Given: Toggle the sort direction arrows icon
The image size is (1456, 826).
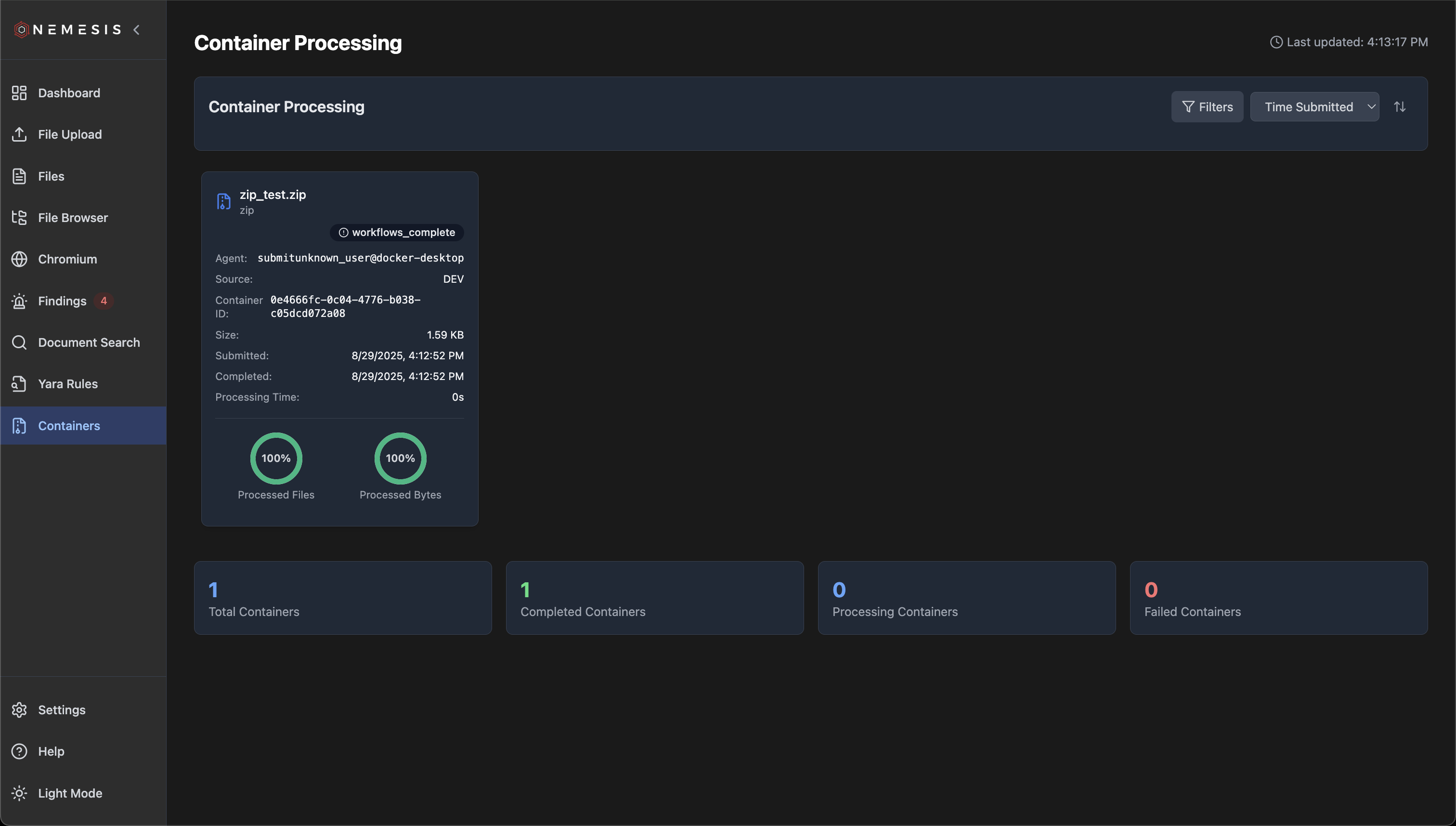Looking at the screenshot, I should point(1400,106).
